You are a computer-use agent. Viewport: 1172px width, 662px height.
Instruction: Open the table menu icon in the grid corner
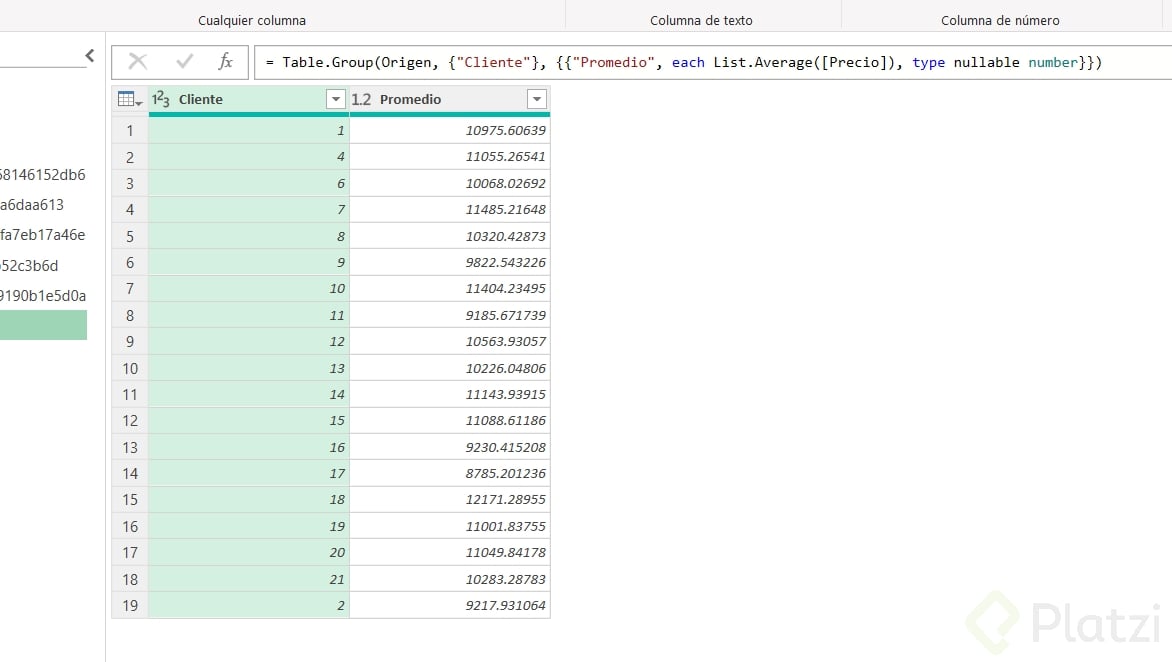[x=130, y=99]
